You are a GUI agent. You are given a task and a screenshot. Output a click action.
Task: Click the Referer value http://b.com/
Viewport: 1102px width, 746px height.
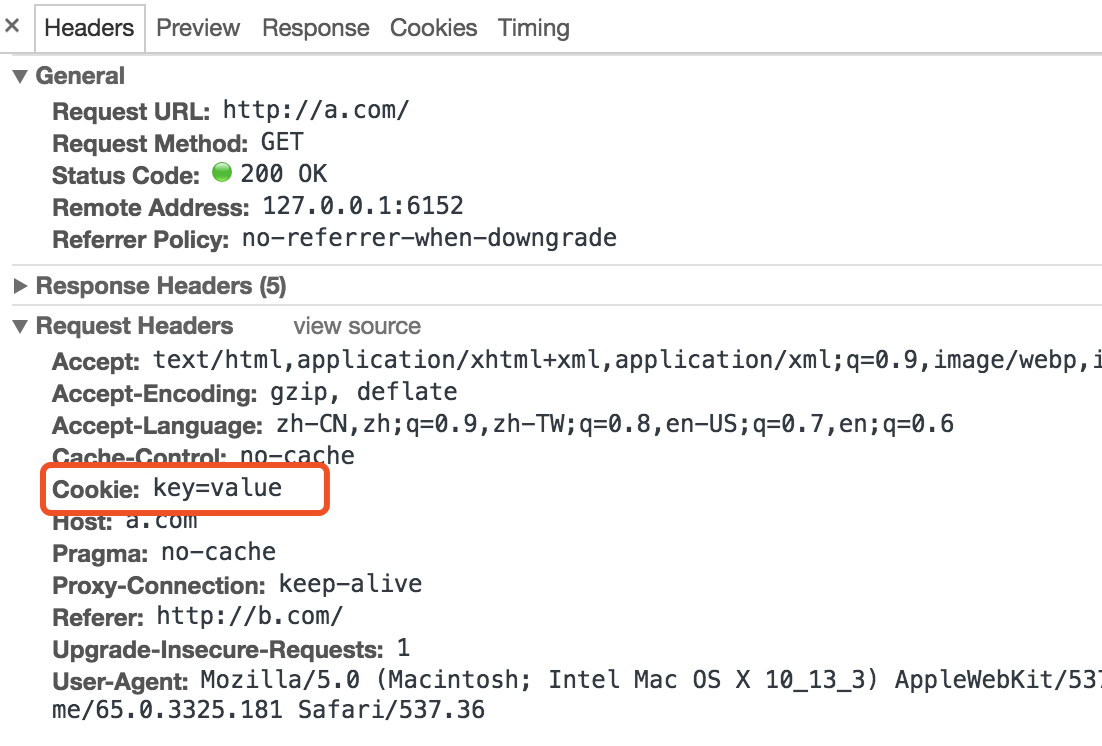249,616
